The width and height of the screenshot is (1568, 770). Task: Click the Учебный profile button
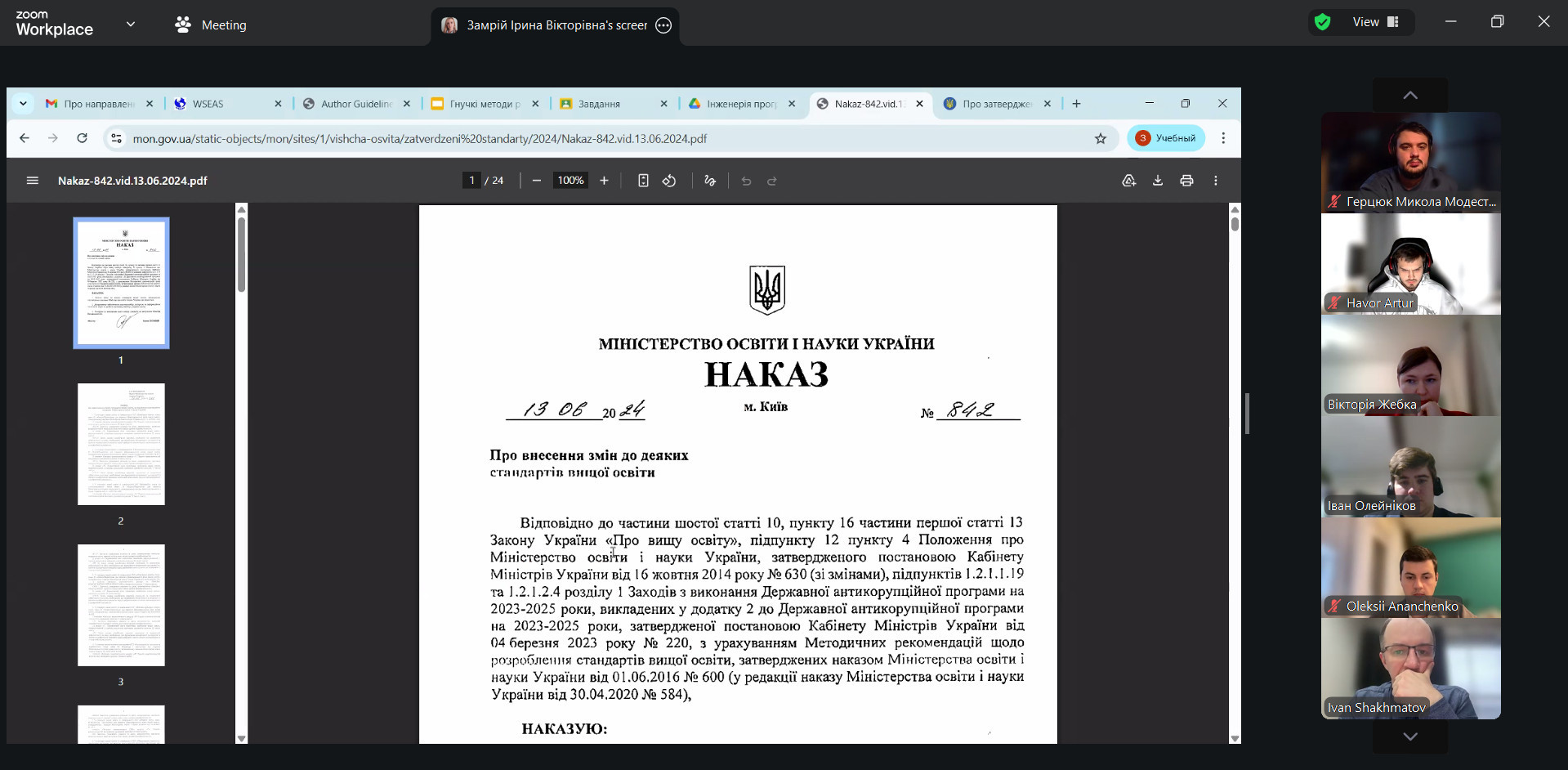click(1166, 138)
